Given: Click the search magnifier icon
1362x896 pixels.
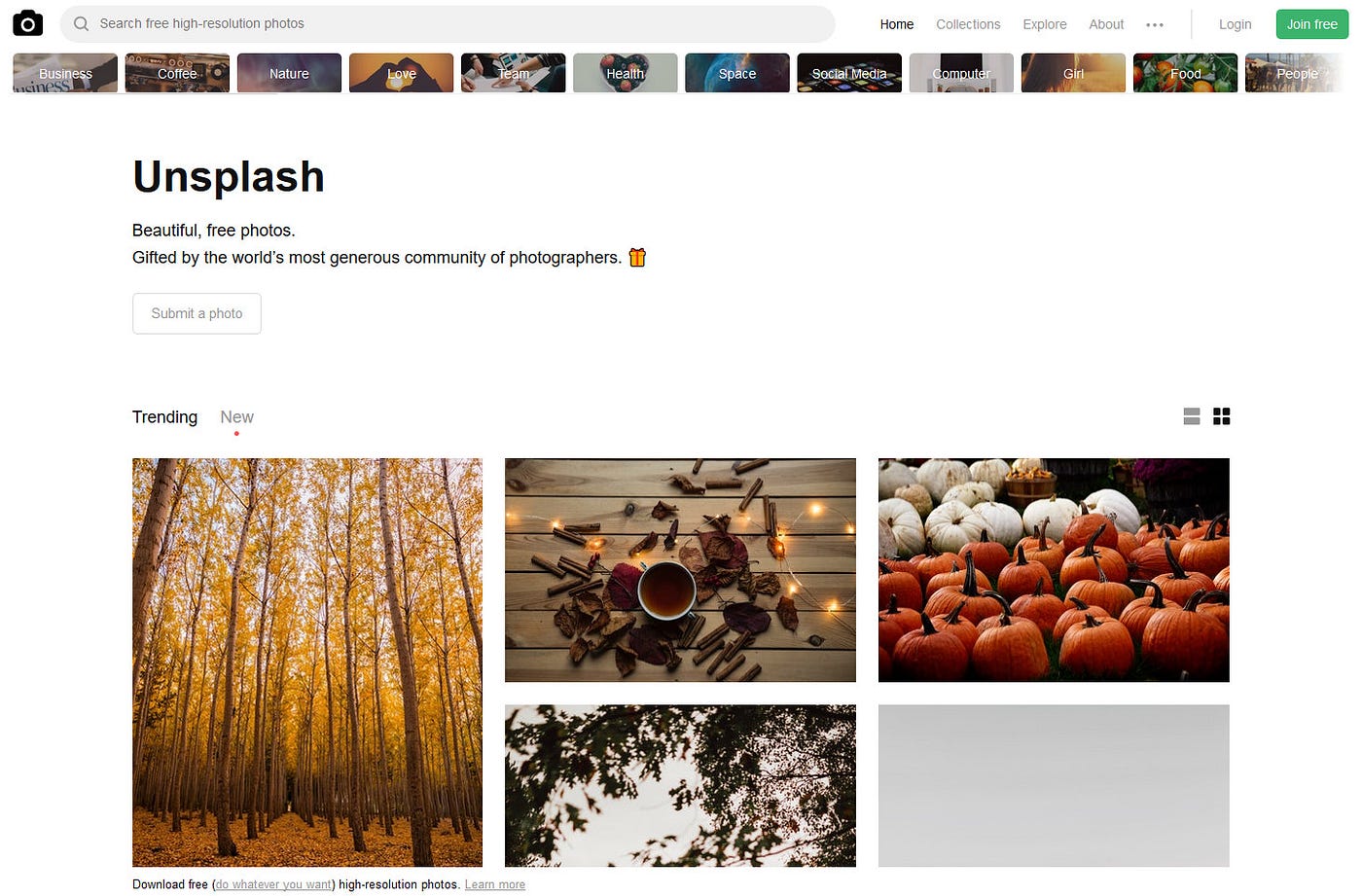Looking at the screenshot, I should point(82,23).
